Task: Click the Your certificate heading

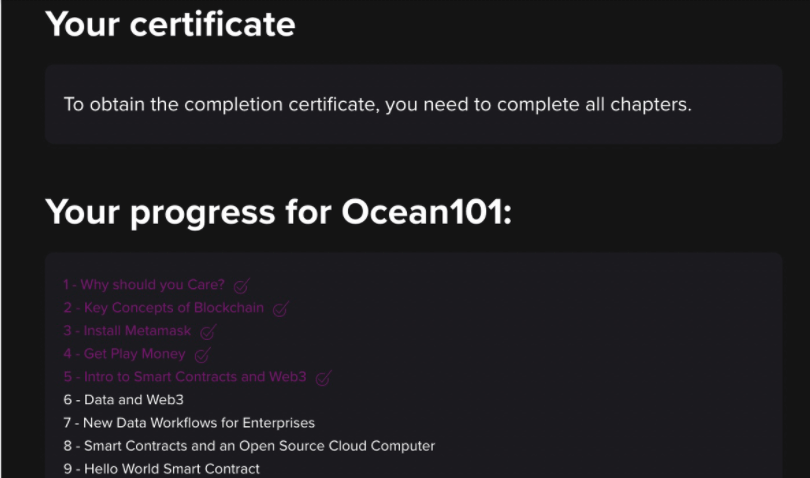Action: tap(170, 24)
